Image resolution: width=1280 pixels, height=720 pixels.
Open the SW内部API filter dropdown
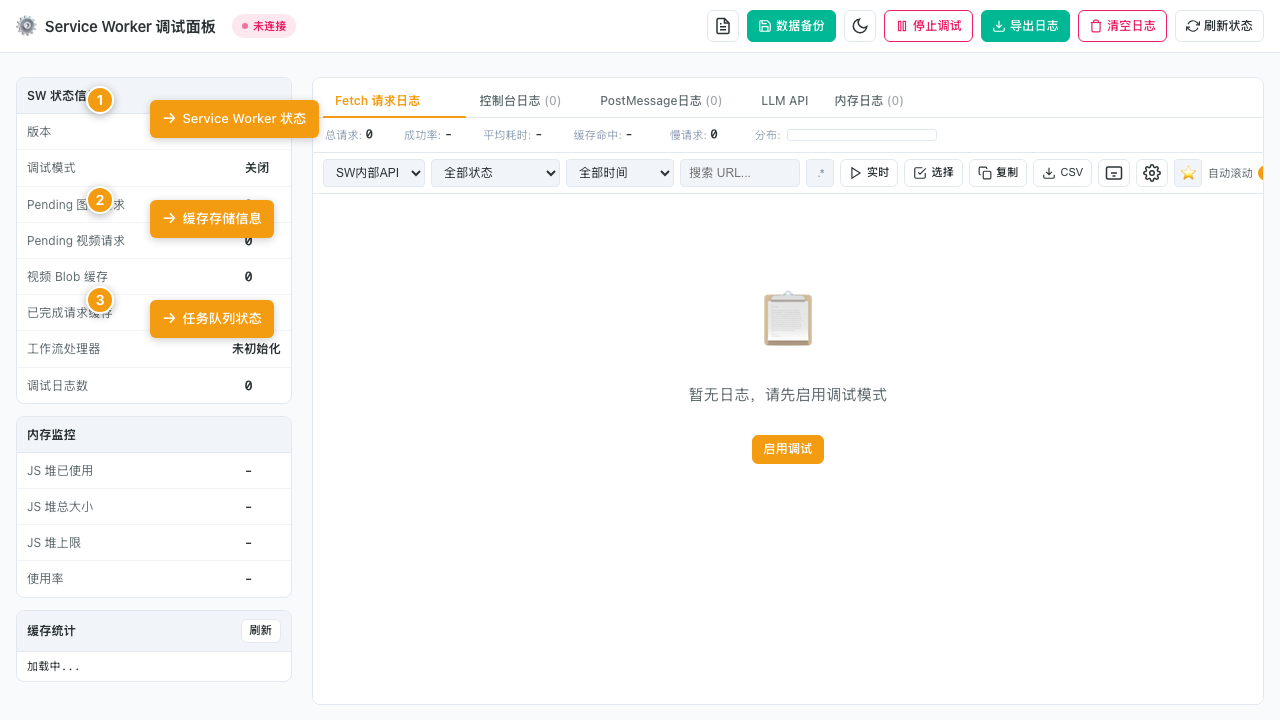click(x=373, y=172)
